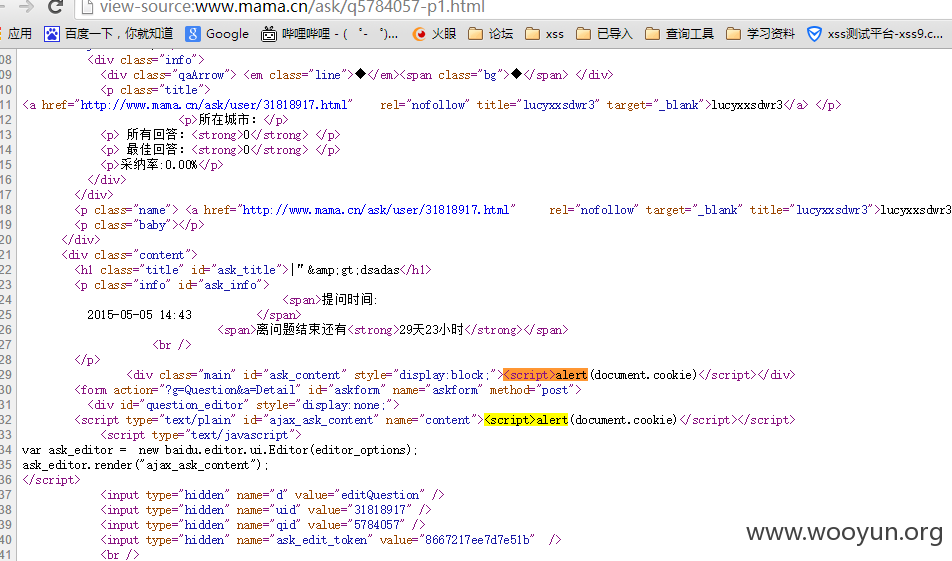Screen dimensions: 952x561
Task: Click the 所有回答 line
Action: [220, 135]
